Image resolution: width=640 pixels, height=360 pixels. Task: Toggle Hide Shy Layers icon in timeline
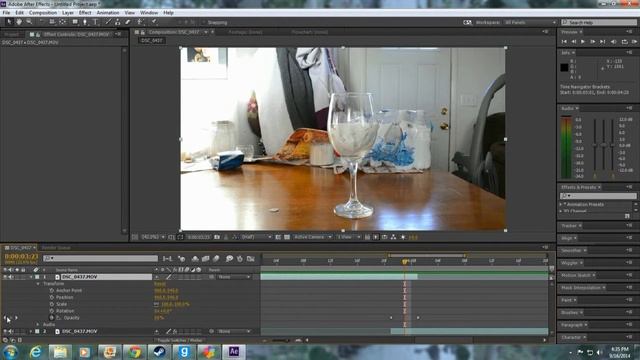pyautogui.click(x=195, y=259)
